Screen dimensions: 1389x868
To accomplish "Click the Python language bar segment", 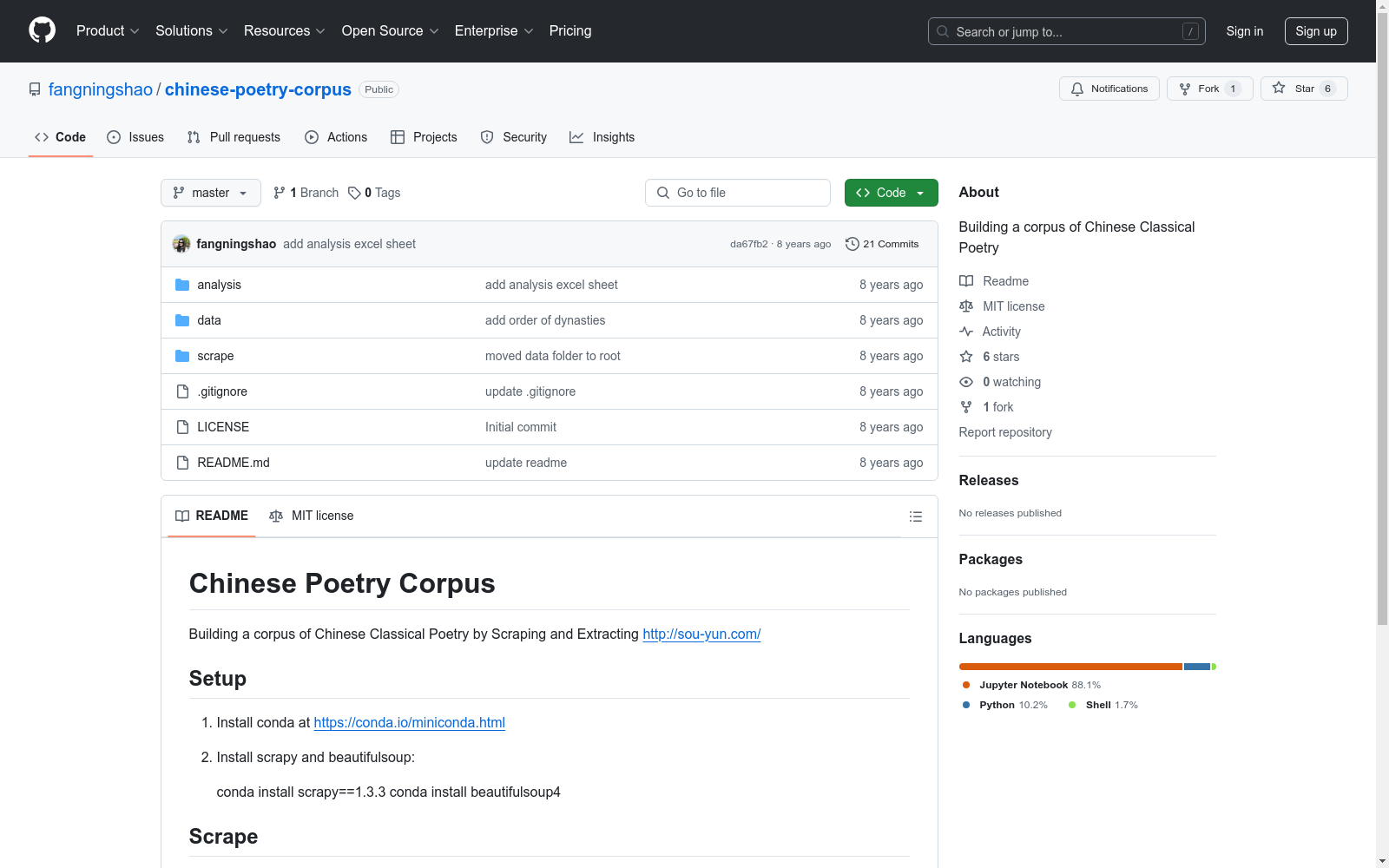I will point(1197,667).
